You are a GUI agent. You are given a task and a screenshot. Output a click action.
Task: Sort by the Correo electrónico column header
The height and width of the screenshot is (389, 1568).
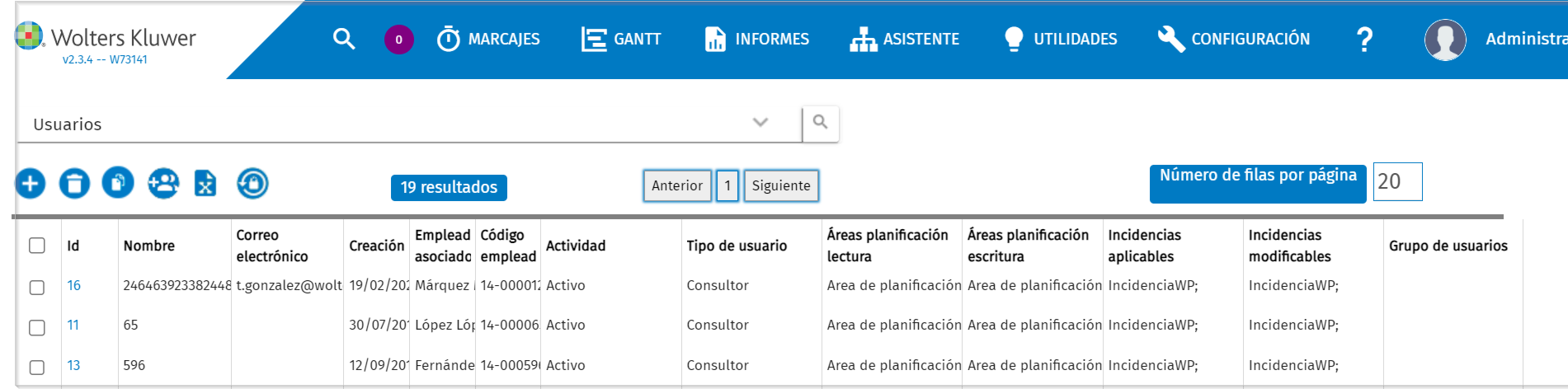click(x=272, y=246)
